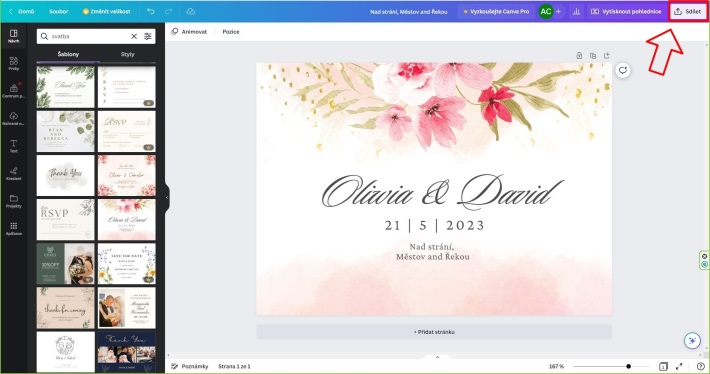Clear the svatba search text
710x374 pixels.
134,36
